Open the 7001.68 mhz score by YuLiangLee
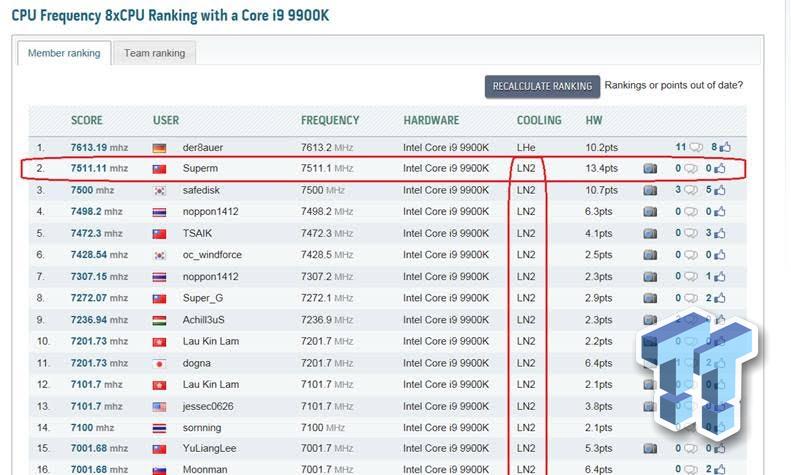Image resolution: width=791 pixels, height=475 pixels. 99,448
